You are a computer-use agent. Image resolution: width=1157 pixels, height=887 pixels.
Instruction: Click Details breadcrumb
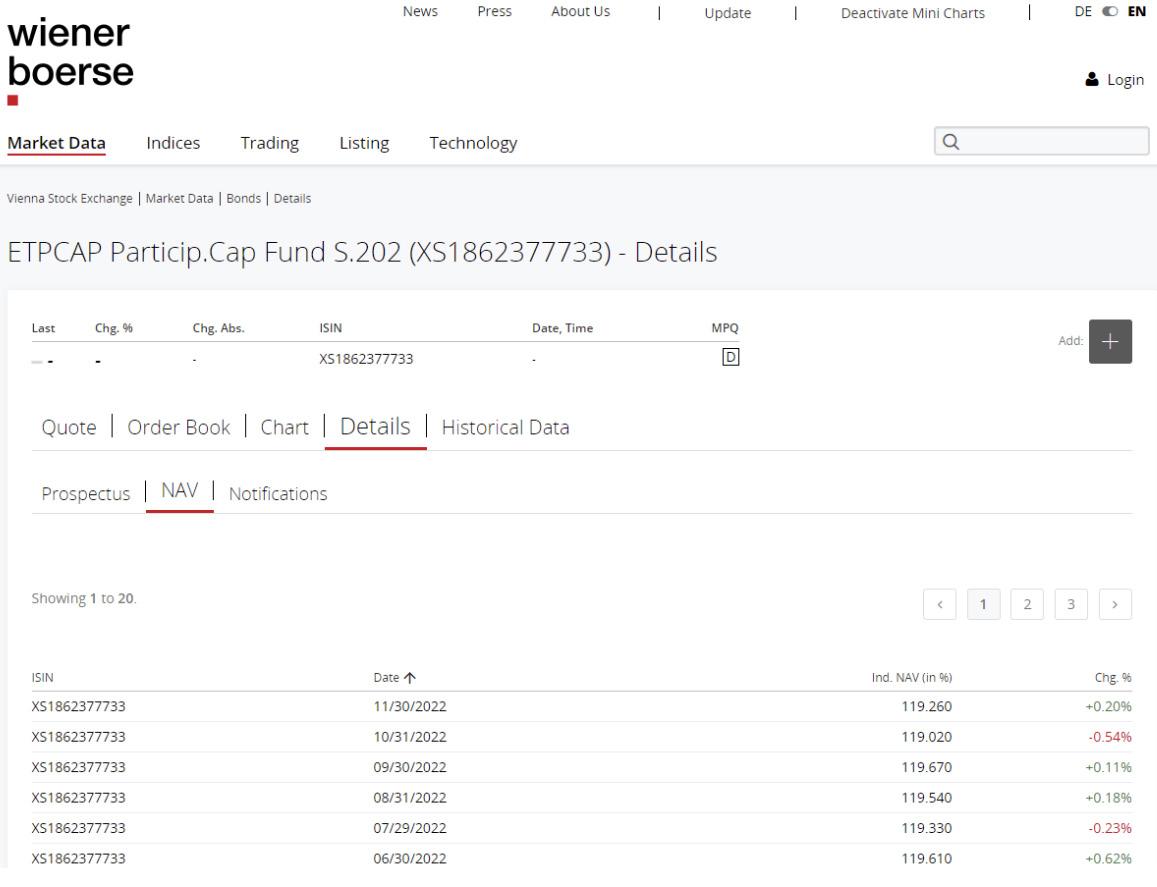click(292, 199)
